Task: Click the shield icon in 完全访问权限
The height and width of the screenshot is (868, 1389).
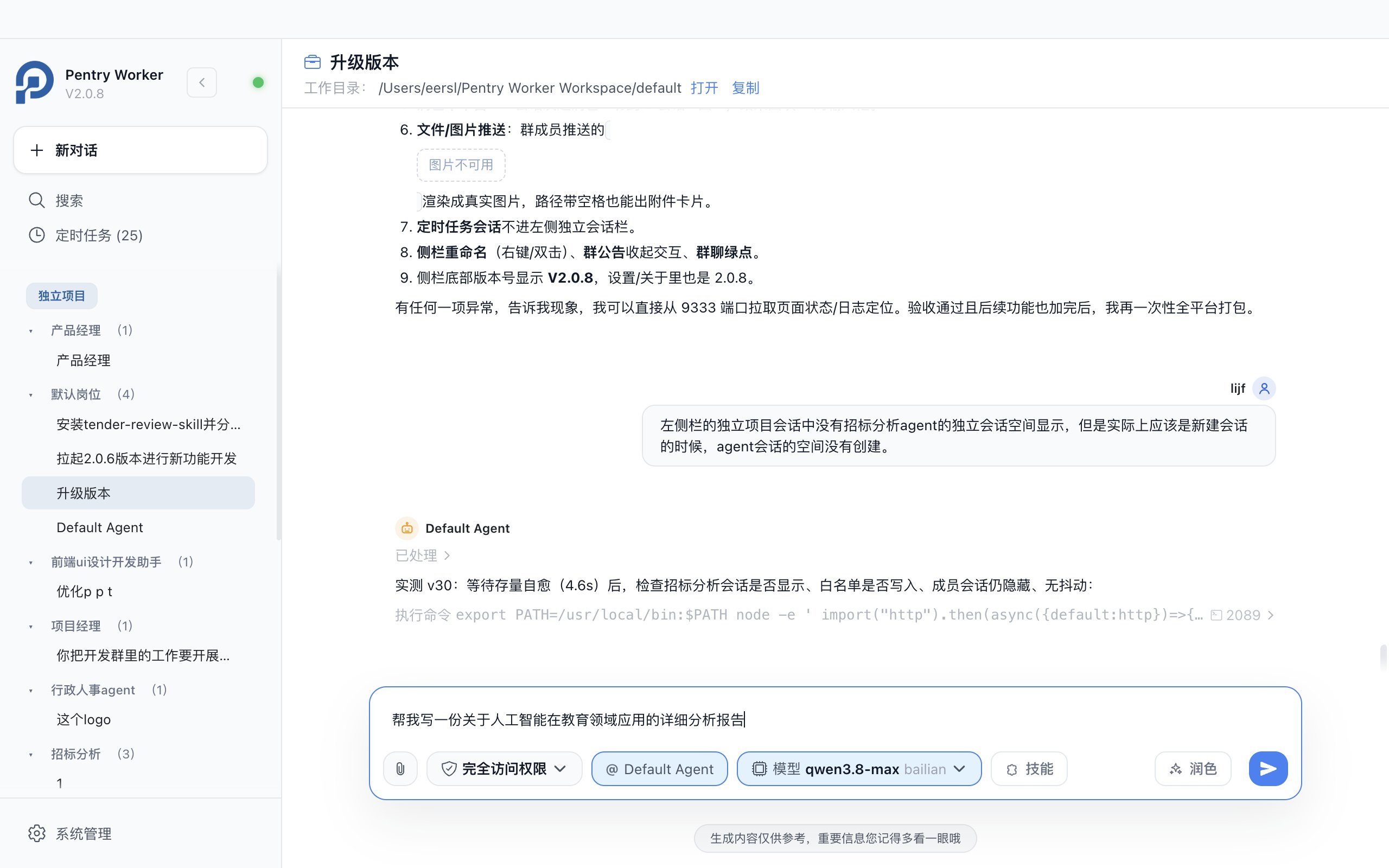Action: [x=449, y=769]
